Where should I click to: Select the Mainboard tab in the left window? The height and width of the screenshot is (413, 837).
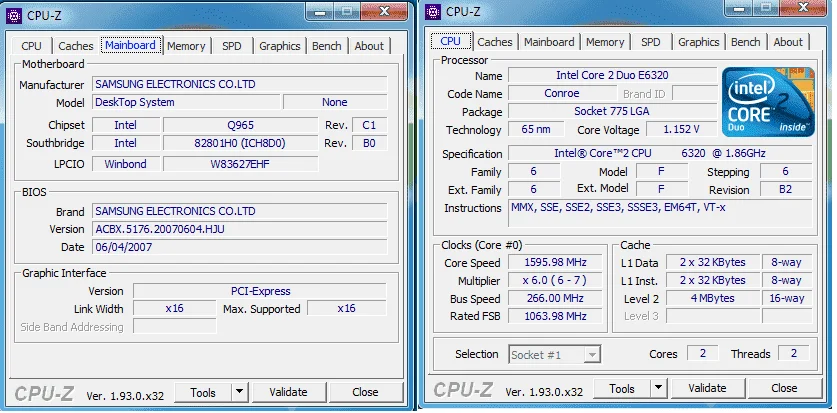[130, 45]
